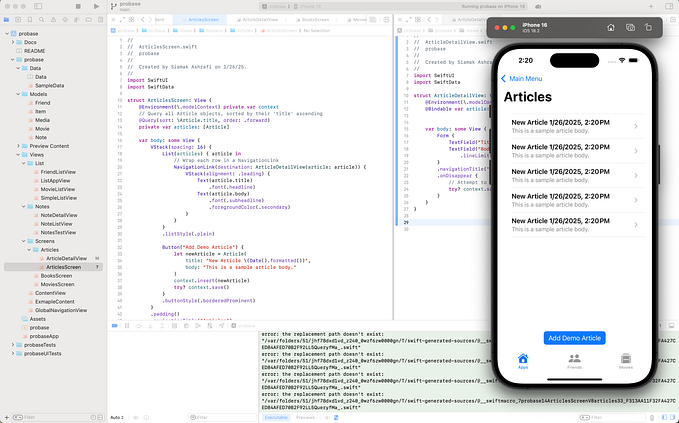Open README in the navigator

pyautogui.click(x=34, y=51)
